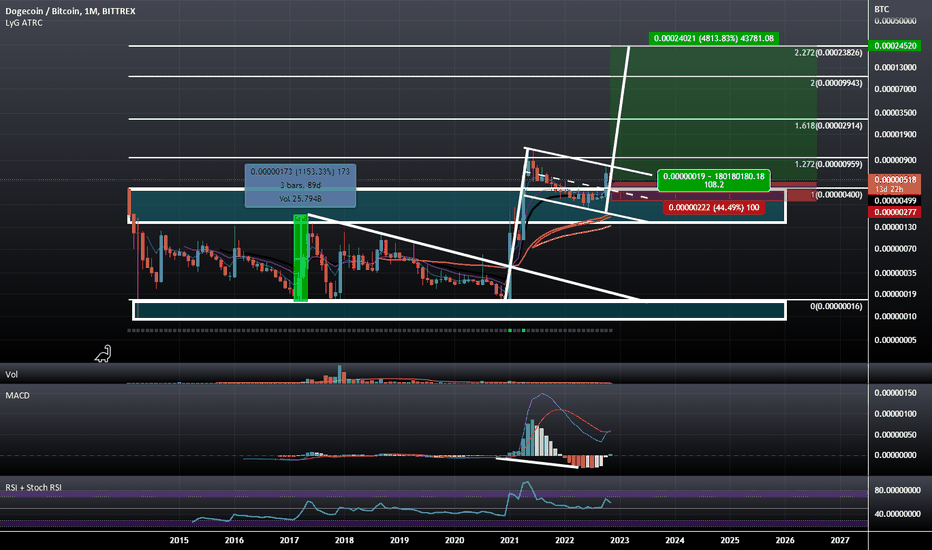Click 2027 on the time axis

(x=840, y=540)
